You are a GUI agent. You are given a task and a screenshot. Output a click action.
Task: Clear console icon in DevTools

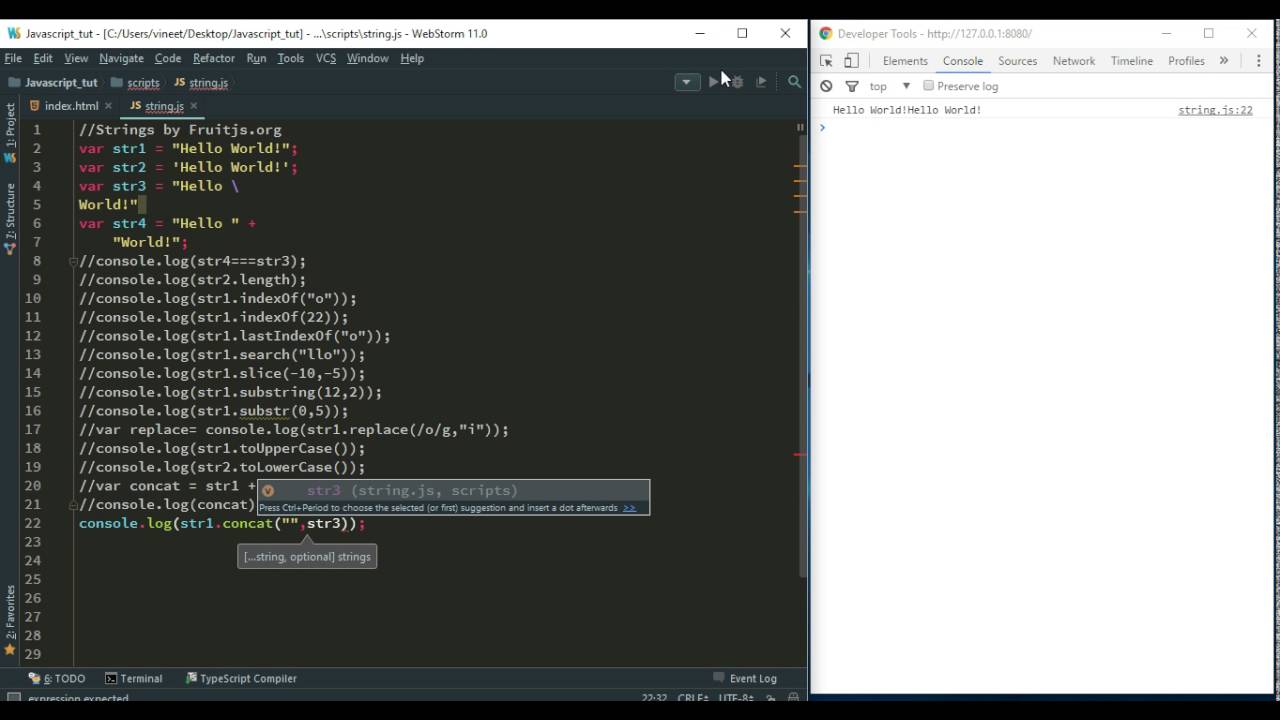(826, 86)
